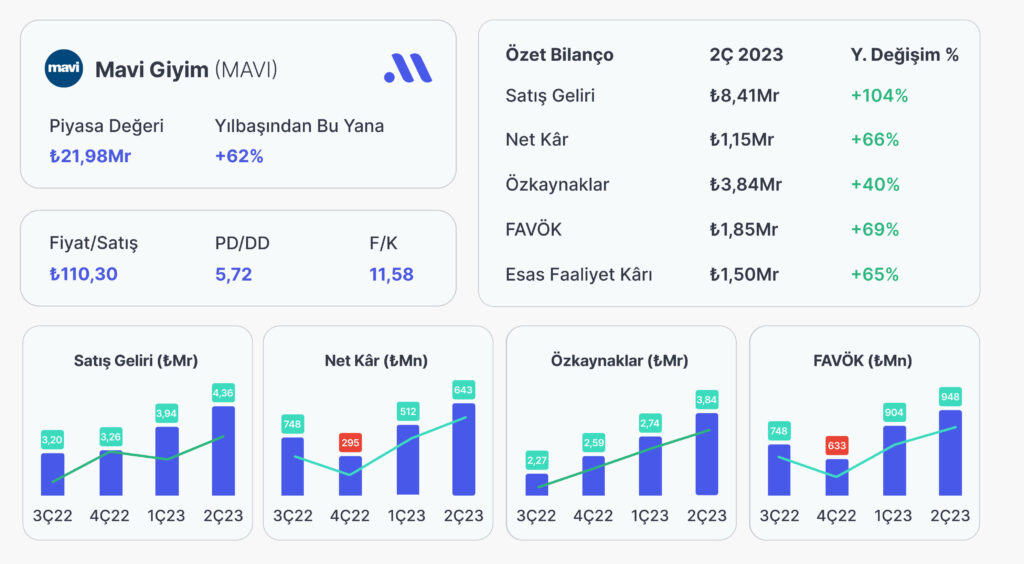This screenshot has width=1024, height=564.
Task: Click the ₺3,84Mr equity value in table
Action: pyautogui.click(x=746, y=185)
